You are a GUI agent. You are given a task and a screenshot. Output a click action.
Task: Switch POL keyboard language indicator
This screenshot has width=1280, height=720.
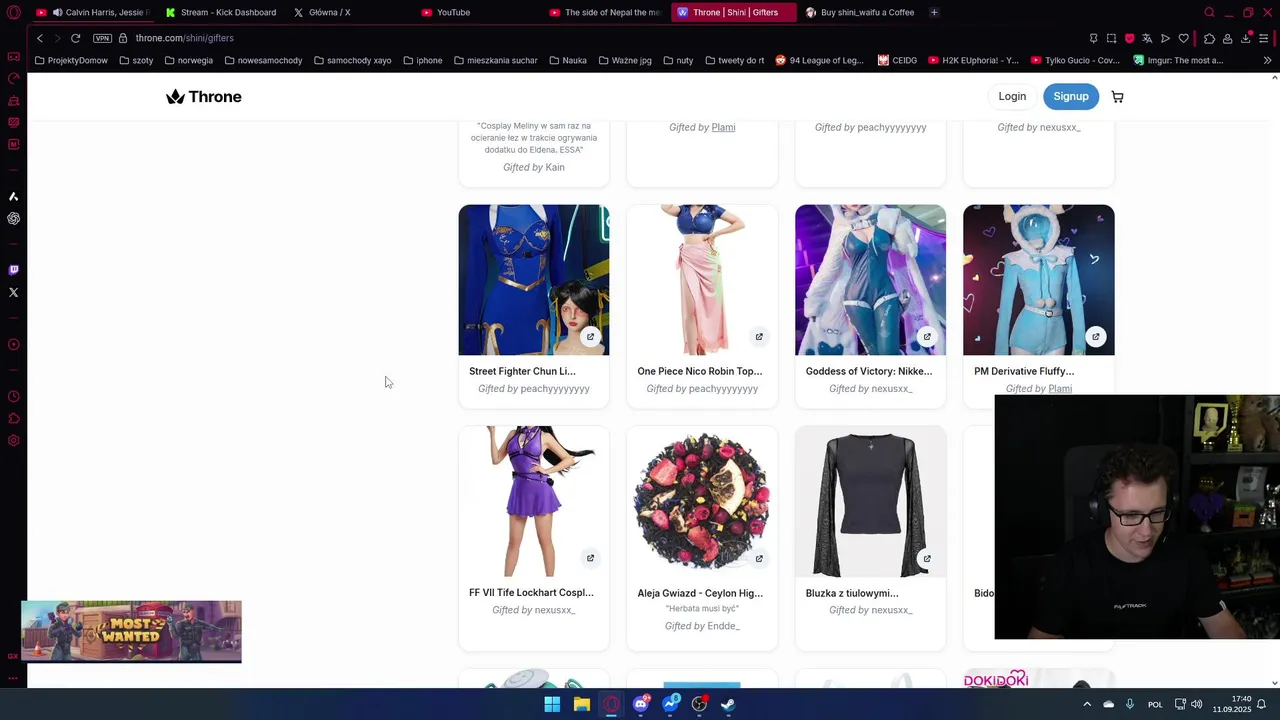[x=1155, y=704]
